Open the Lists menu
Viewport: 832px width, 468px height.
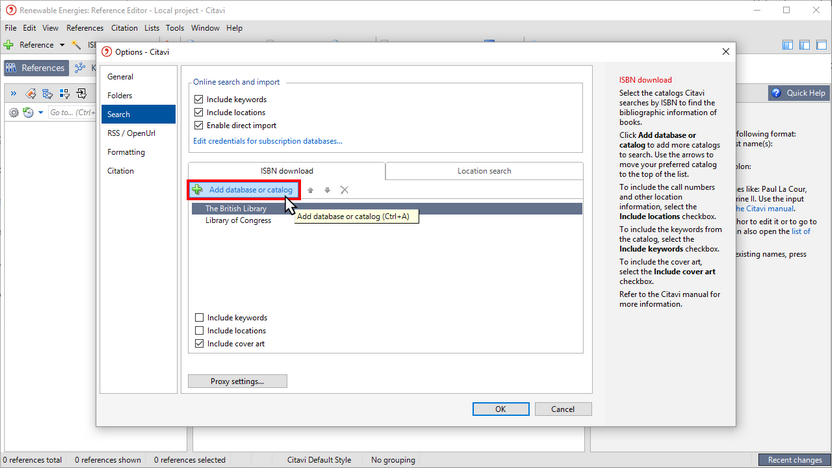(x=152, y=28)
